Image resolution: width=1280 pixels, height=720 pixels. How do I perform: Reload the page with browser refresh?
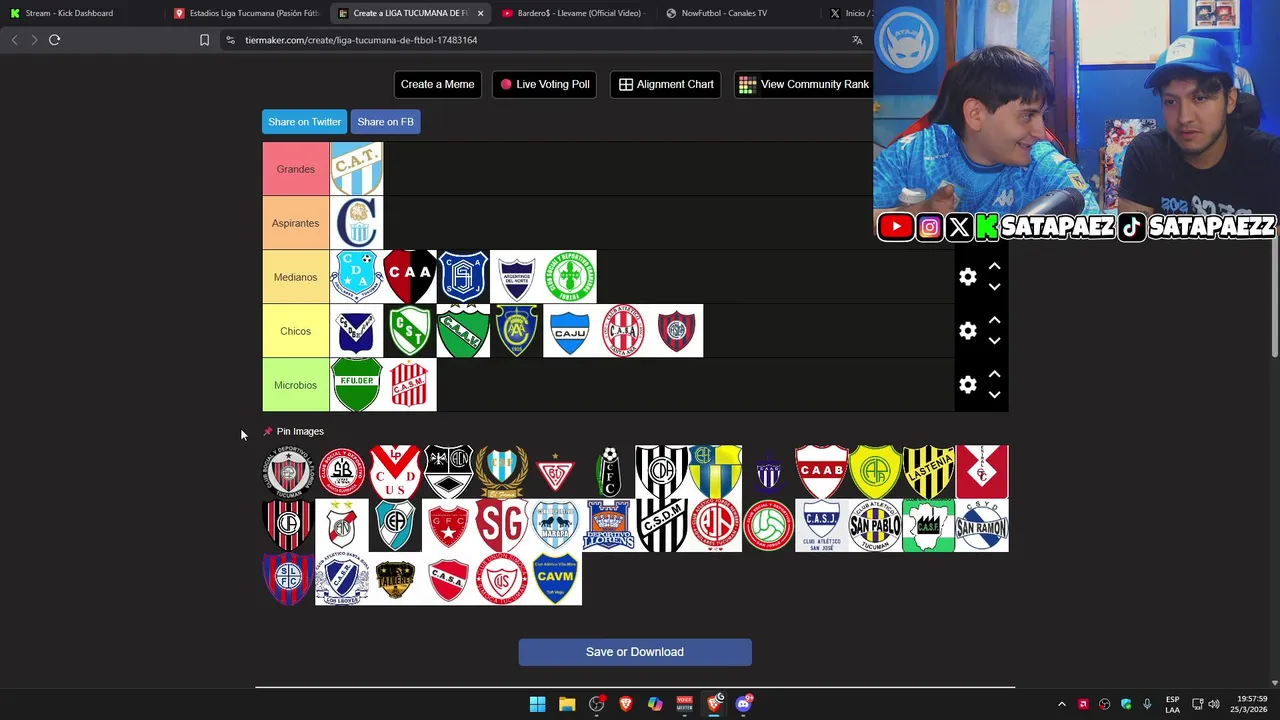tap(55, 40)
